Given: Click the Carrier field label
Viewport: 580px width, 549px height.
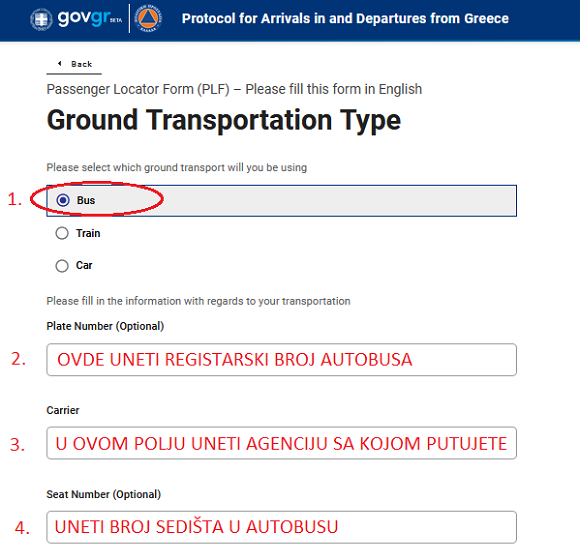Looking at the screenshot, I should tap(63, 410).
